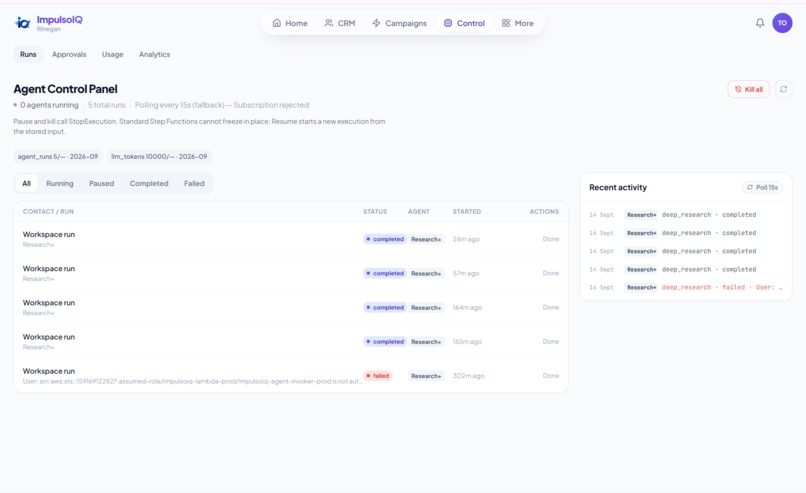This screenshot has width=806, height=493.
Task: Click the failed status badge
Action: (x=378, y=376)
